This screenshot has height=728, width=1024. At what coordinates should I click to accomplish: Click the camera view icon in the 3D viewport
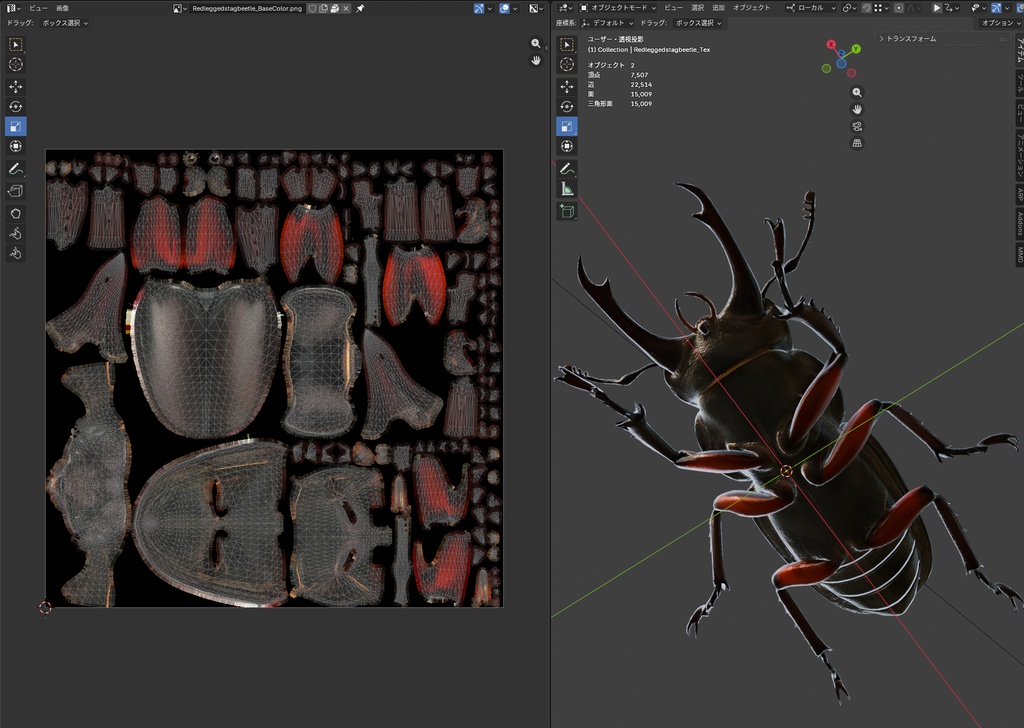tap(857, 126)
